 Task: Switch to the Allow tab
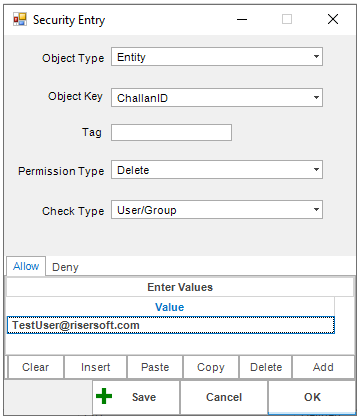26,266
